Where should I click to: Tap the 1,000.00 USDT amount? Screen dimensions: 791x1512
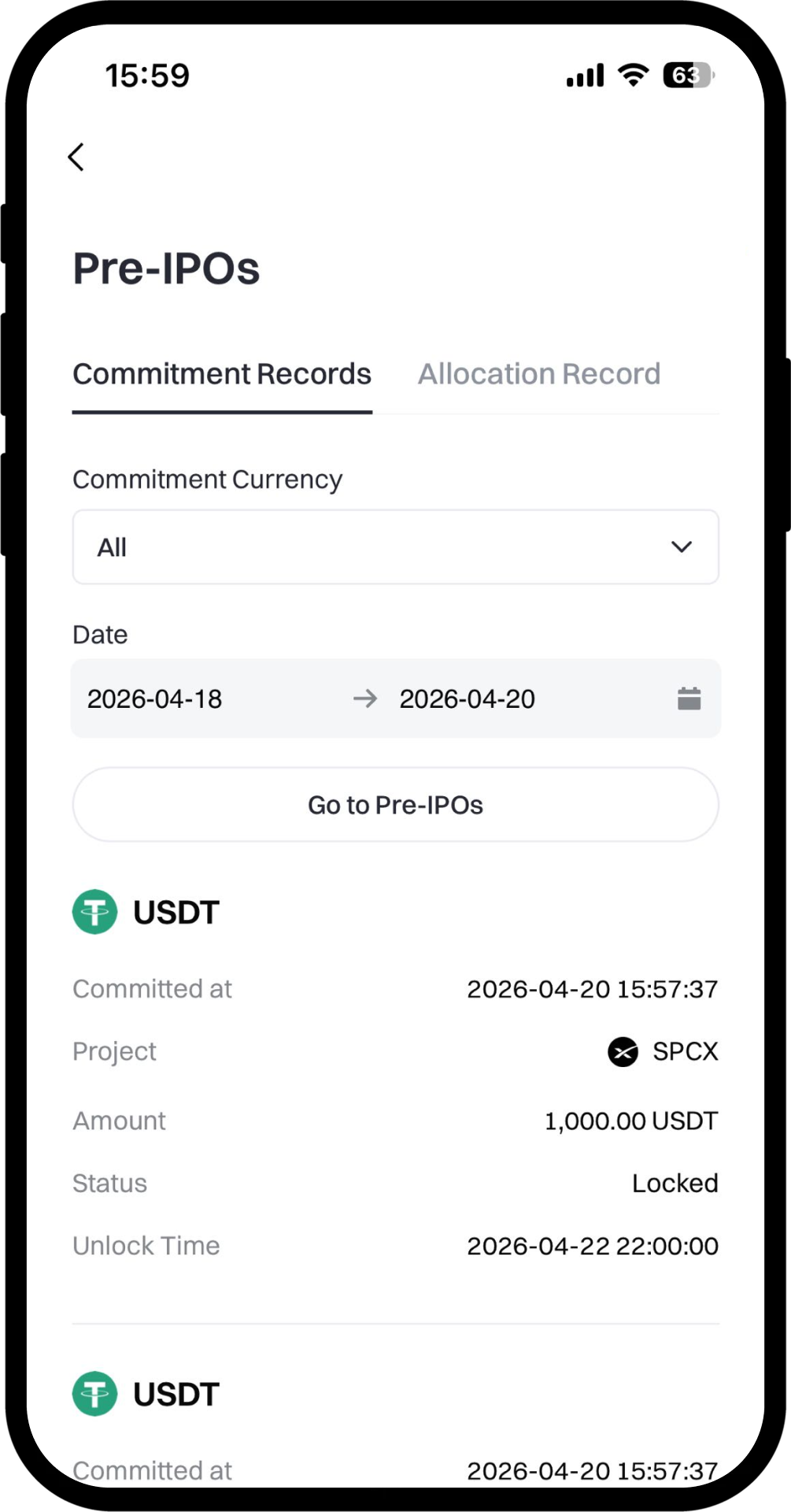[x=630, y=1121]
